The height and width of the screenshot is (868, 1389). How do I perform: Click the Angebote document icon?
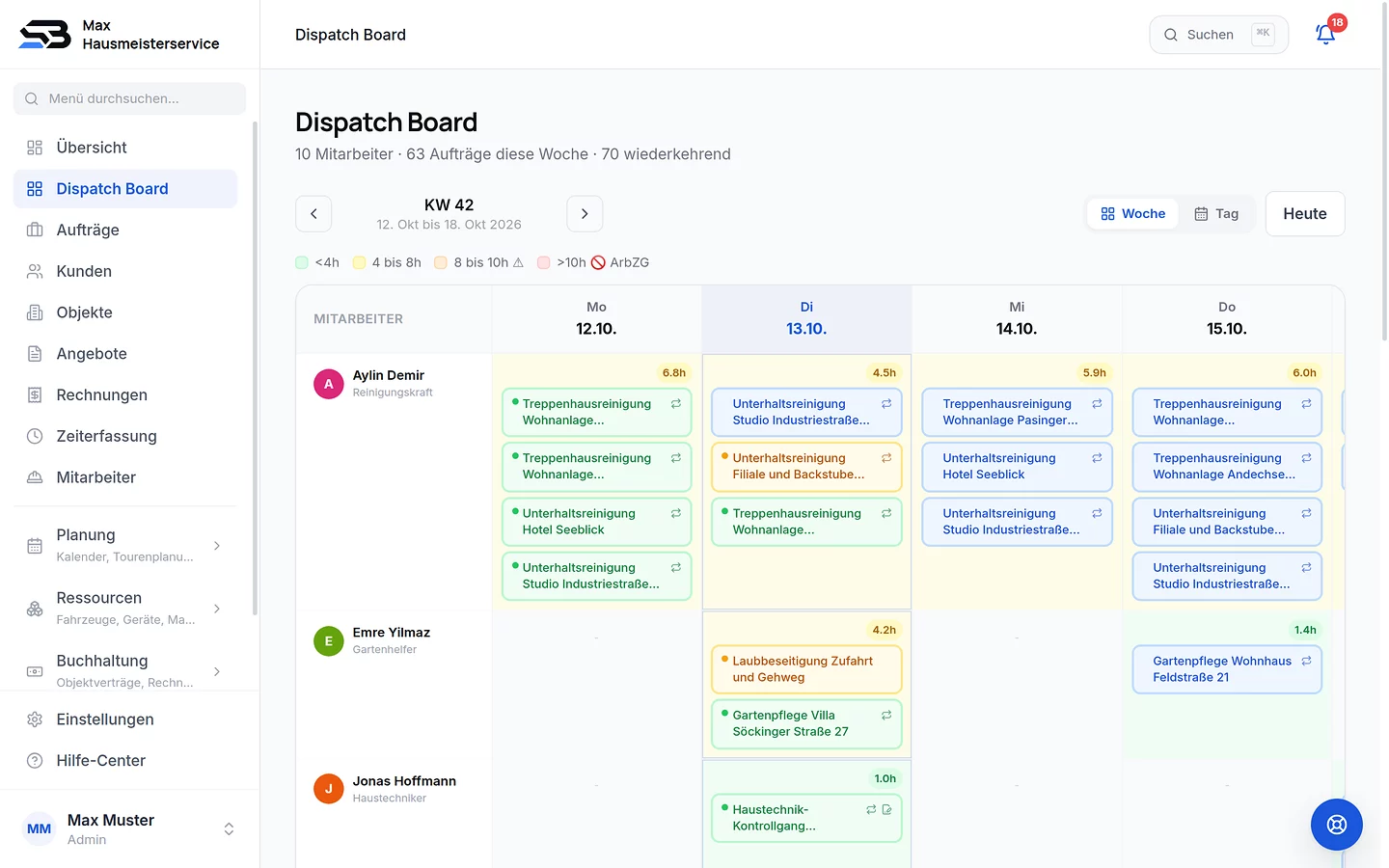click(35, 354)
